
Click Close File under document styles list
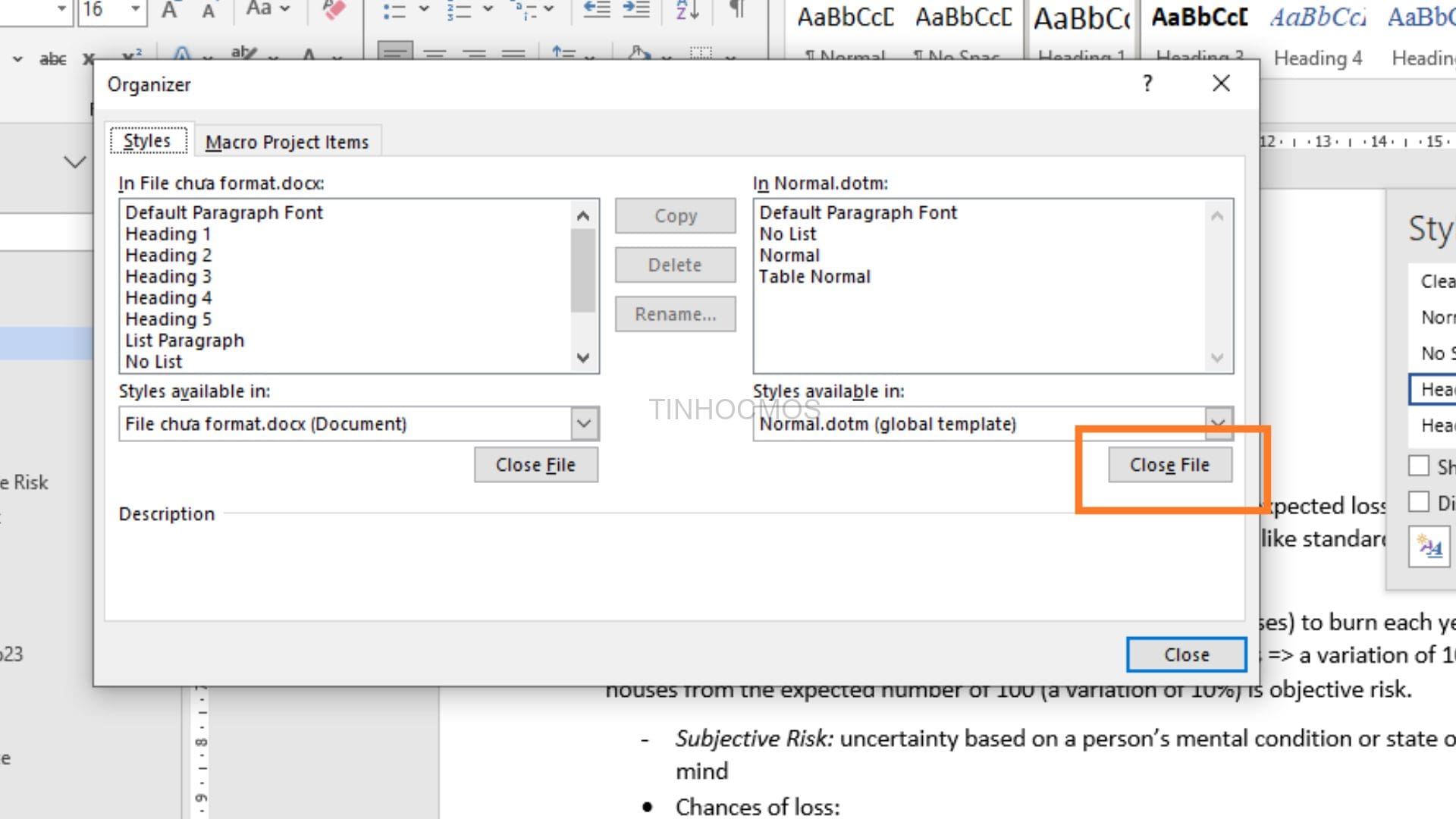pyautogui.click(x=536, y=465)
